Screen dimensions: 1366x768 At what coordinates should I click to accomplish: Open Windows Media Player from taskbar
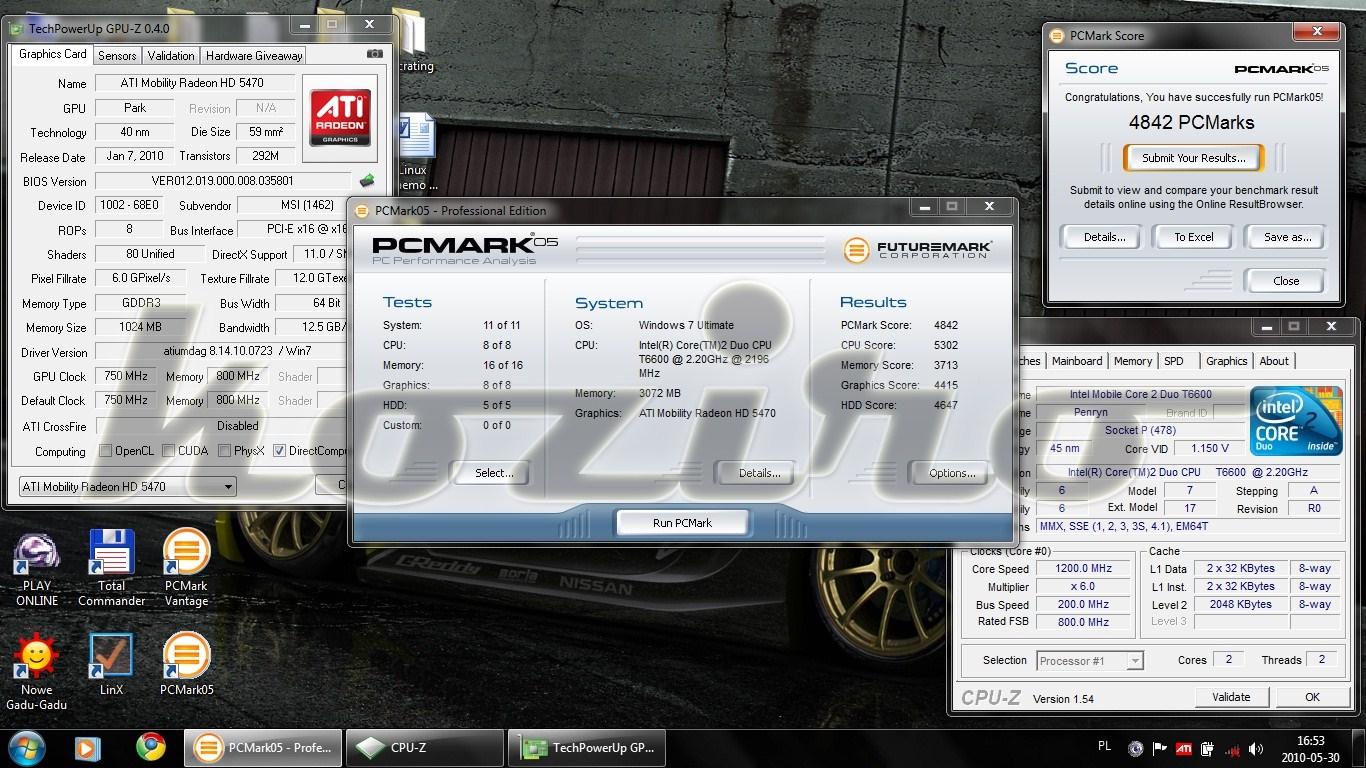point(87,747)
